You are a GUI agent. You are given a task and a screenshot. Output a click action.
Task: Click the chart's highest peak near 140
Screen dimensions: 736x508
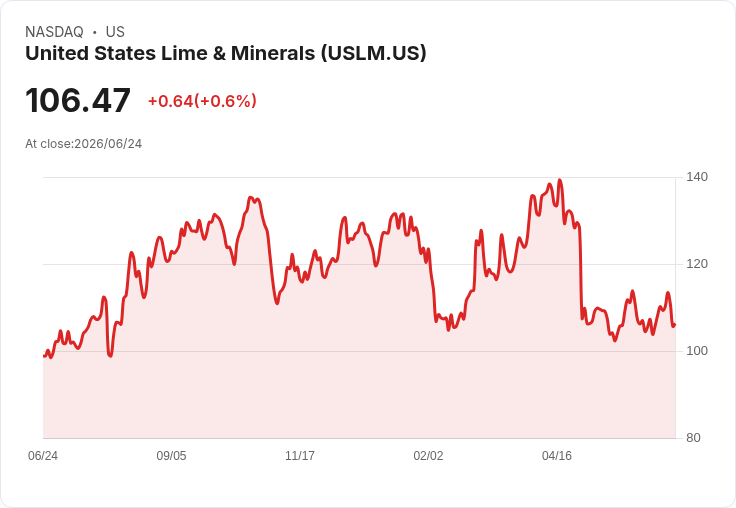pyautogui.click(x=559, y=180)
